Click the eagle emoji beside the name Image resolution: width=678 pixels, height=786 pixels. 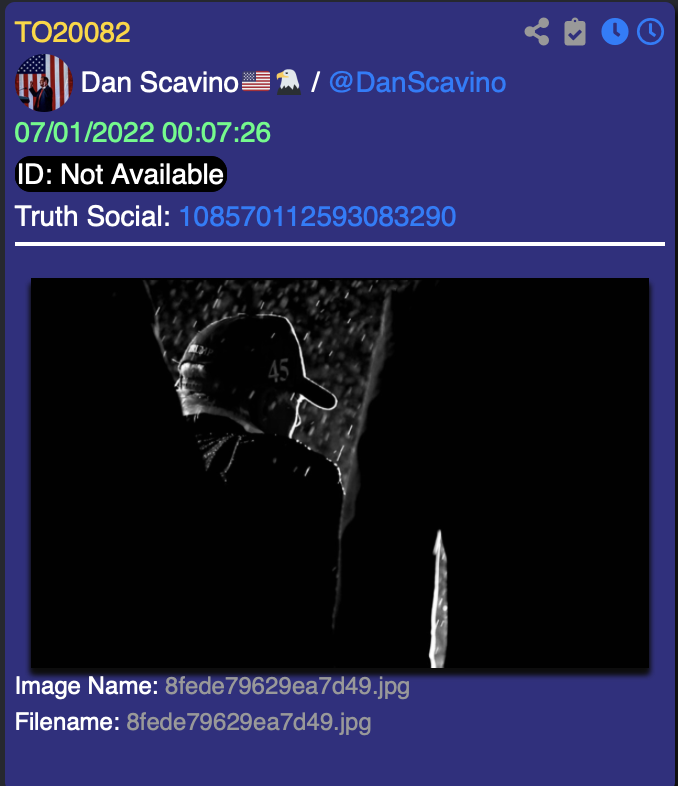point(288,82)
